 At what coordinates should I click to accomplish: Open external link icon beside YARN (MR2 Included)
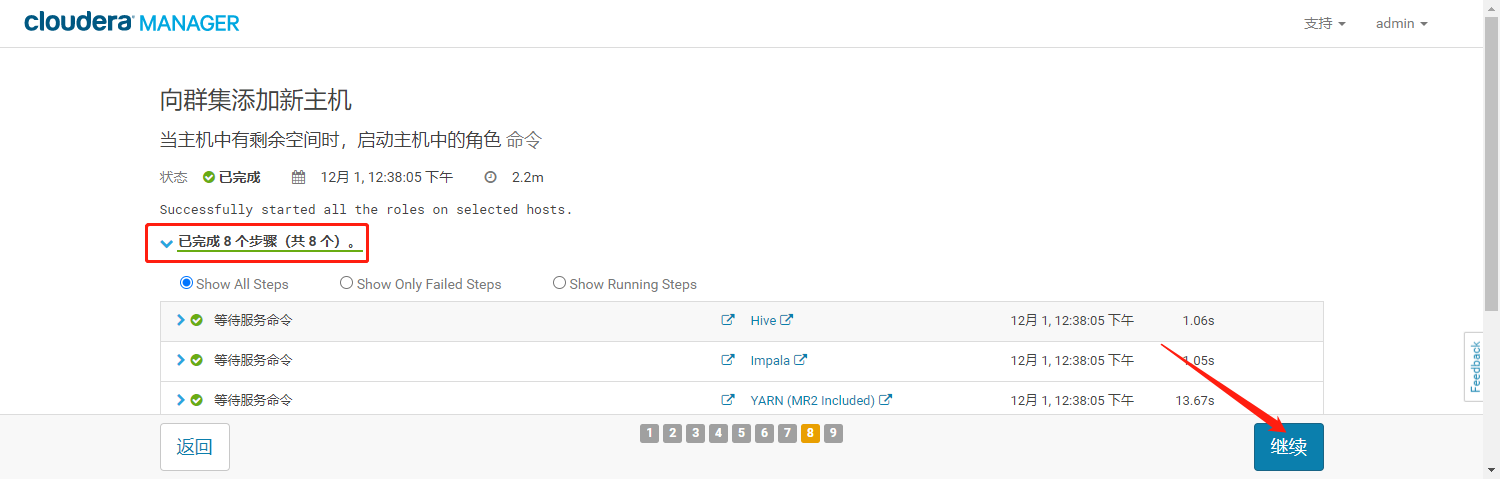pyautogui.click(x=885, y=400)
